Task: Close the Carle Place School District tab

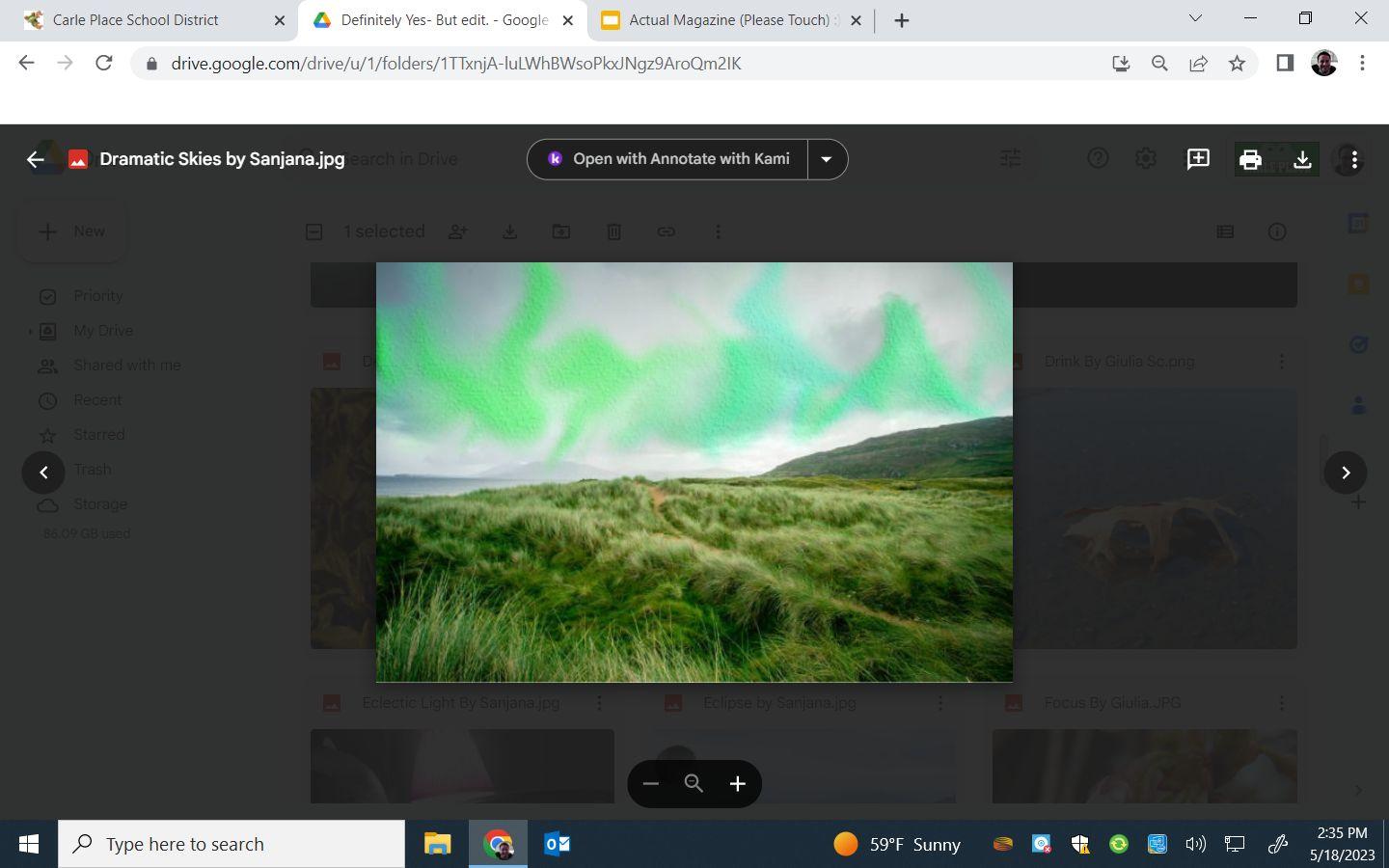Action: (280, 20)
